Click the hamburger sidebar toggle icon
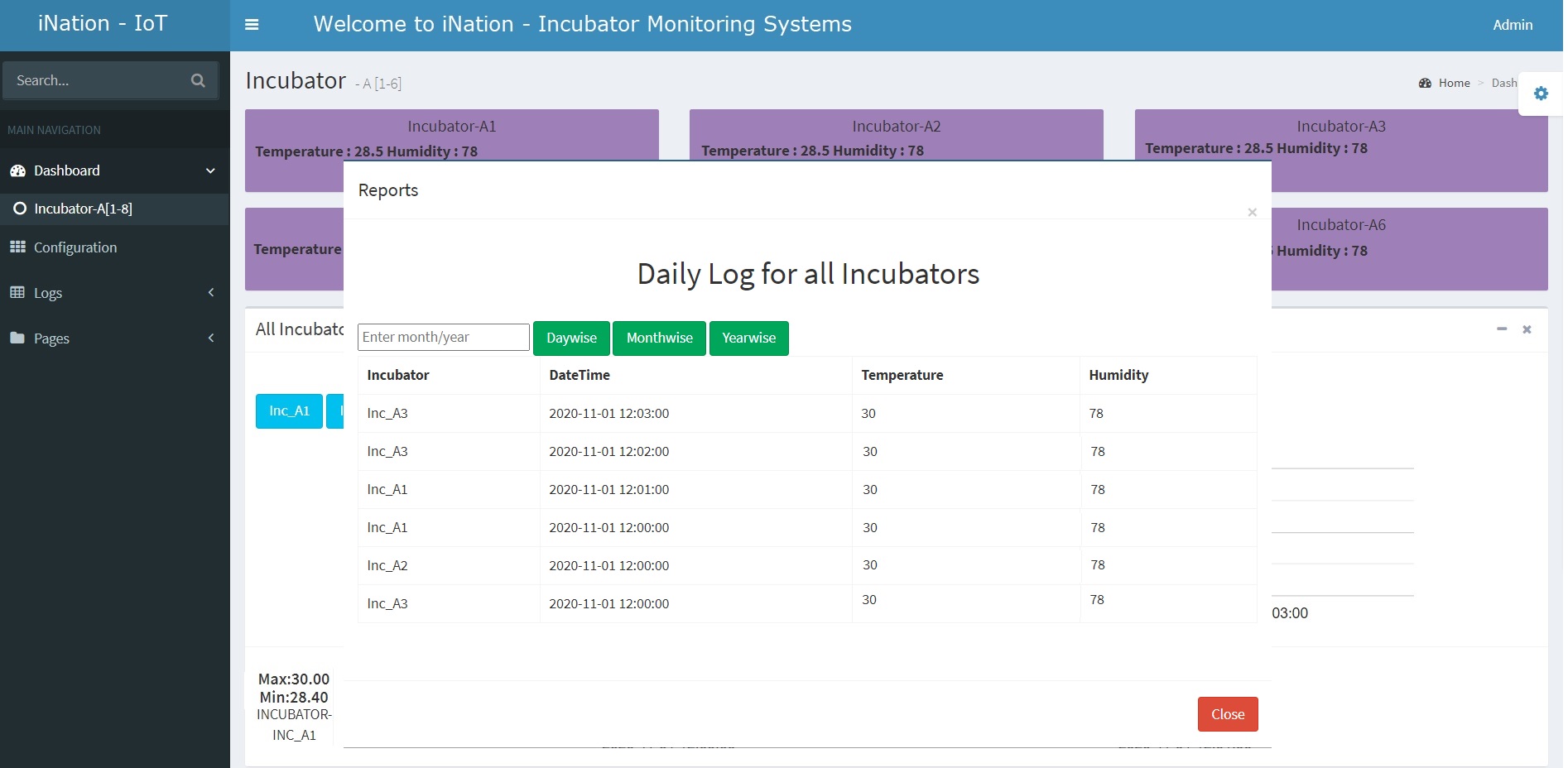Screen dimensions: 1568x768 coord(252,25)
